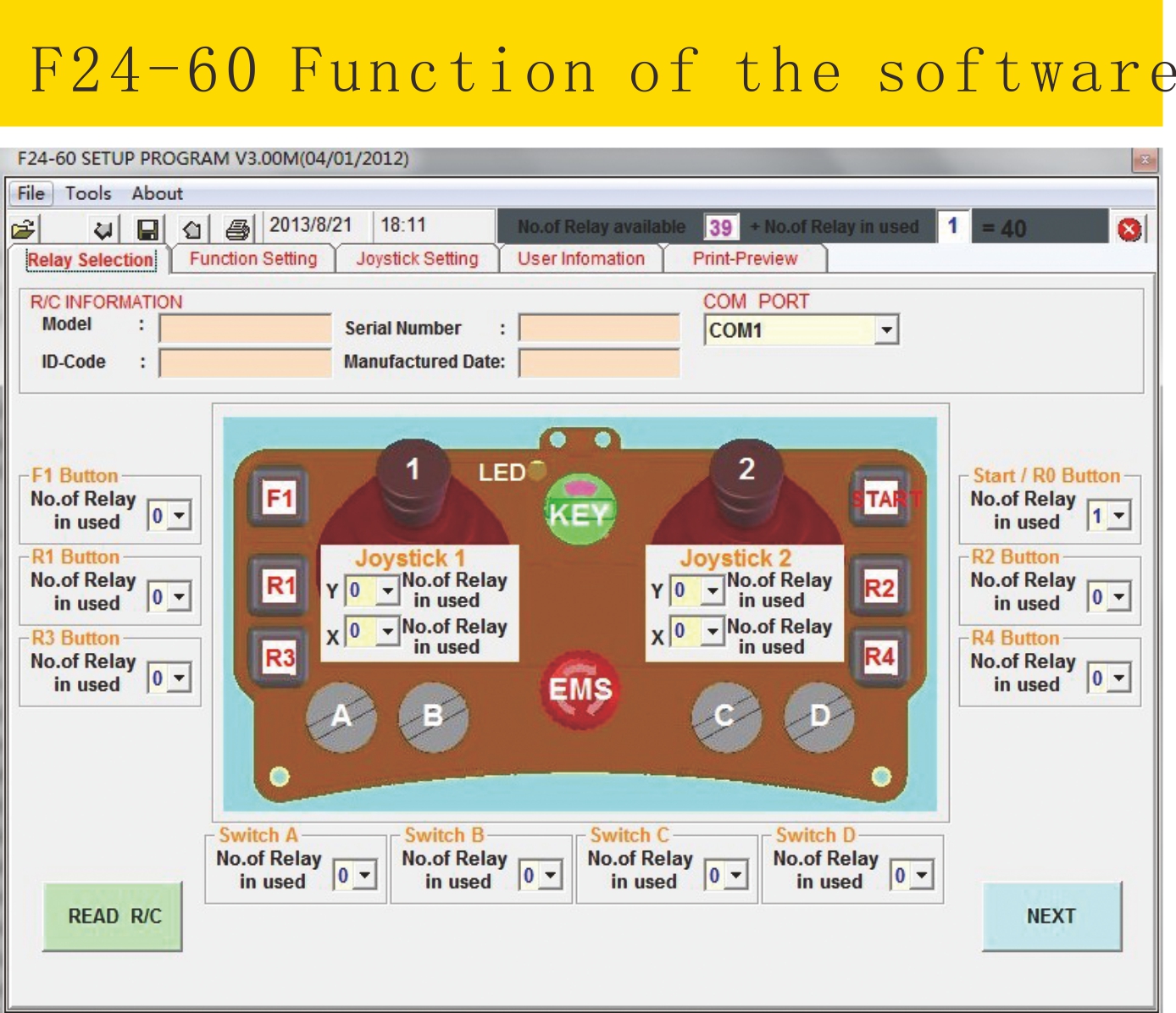The image size is (1176, 1013).
Task: Open Start / R0 Button relay dropdown
Action: 1119,515
